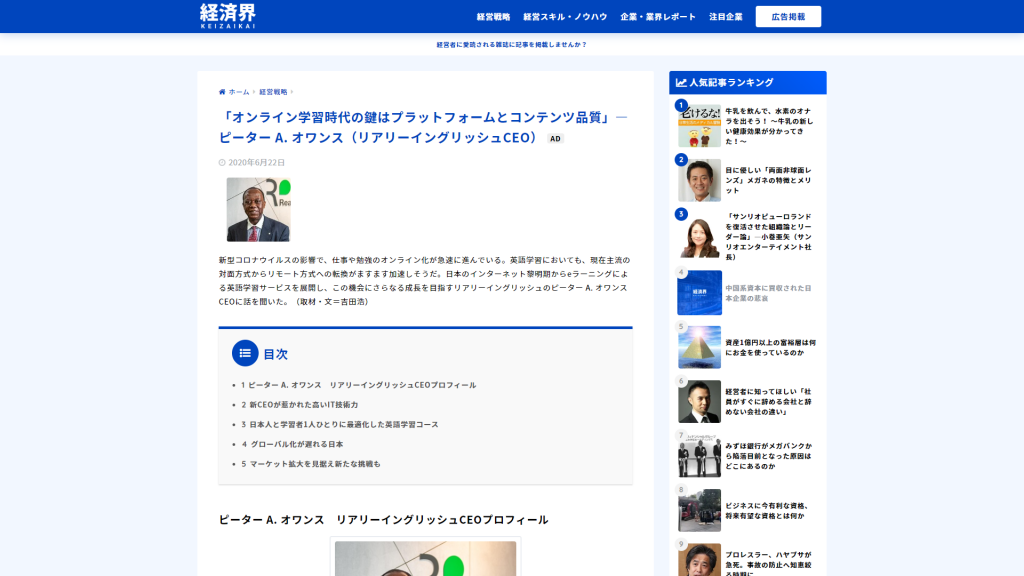The height and width of the screenshot is (576, 1024).
Task: Jump to section 4 グローバル化が遅れる日本
Action: click(x=292, y=444)
